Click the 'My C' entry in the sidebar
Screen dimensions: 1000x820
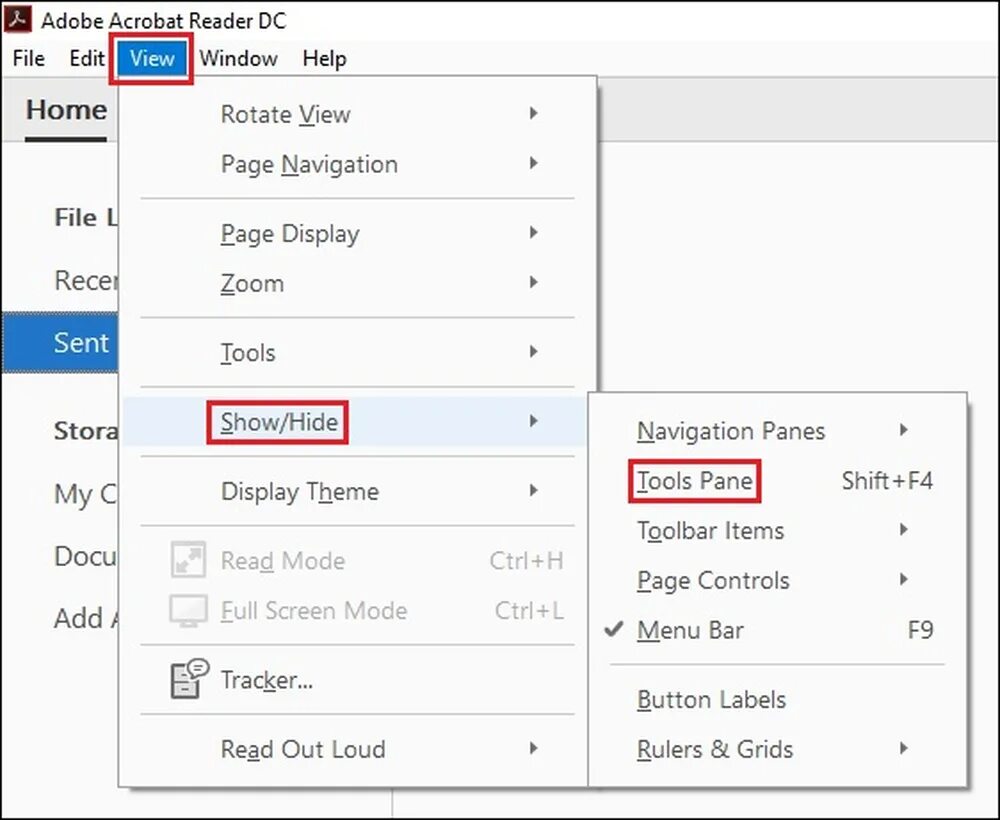pos(86,494)
